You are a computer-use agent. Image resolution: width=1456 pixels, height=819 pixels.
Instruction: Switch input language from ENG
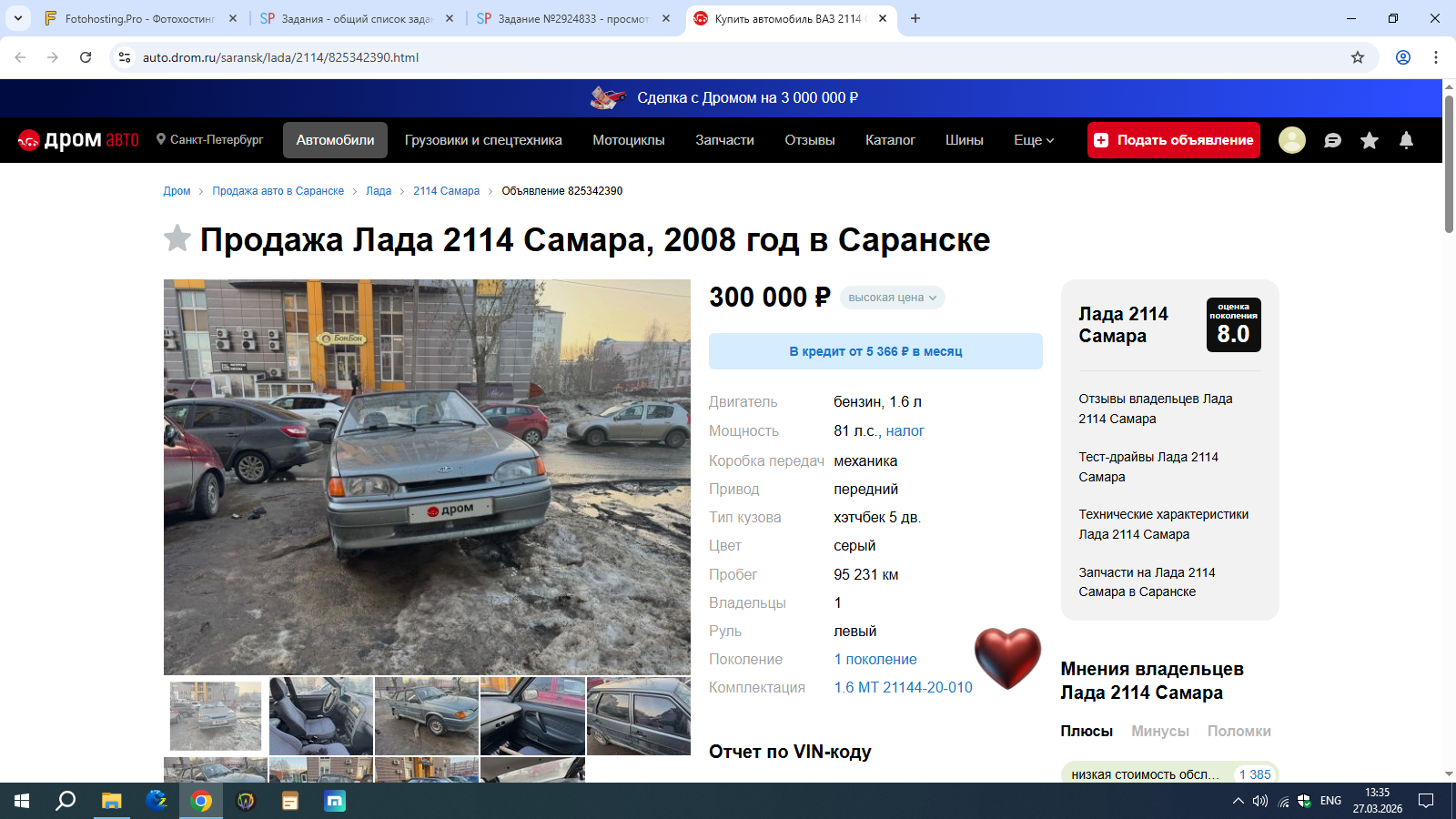tap(1330, 801)
